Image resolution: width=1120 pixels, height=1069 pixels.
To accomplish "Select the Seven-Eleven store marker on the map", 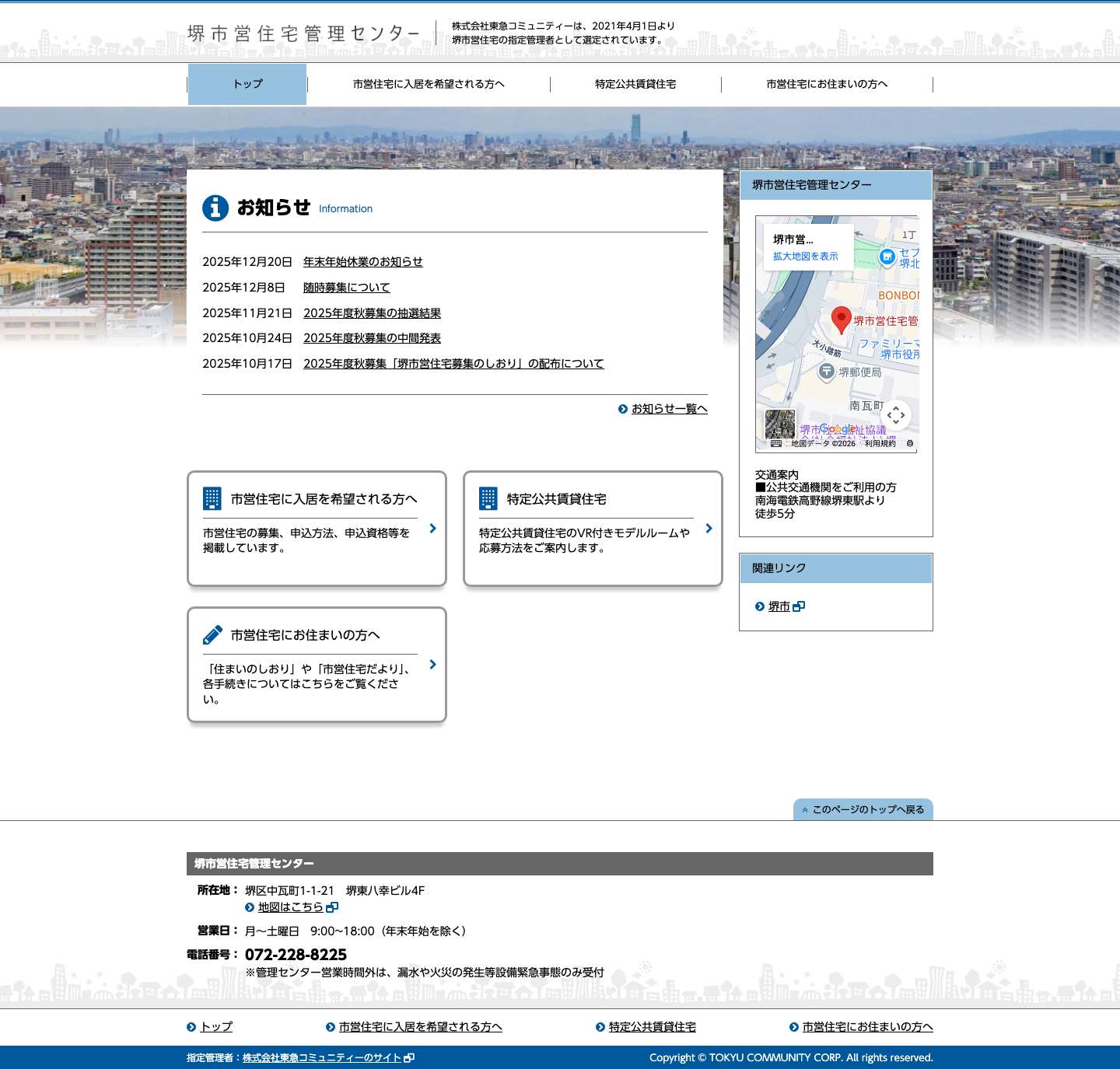I will coord(887,256).
